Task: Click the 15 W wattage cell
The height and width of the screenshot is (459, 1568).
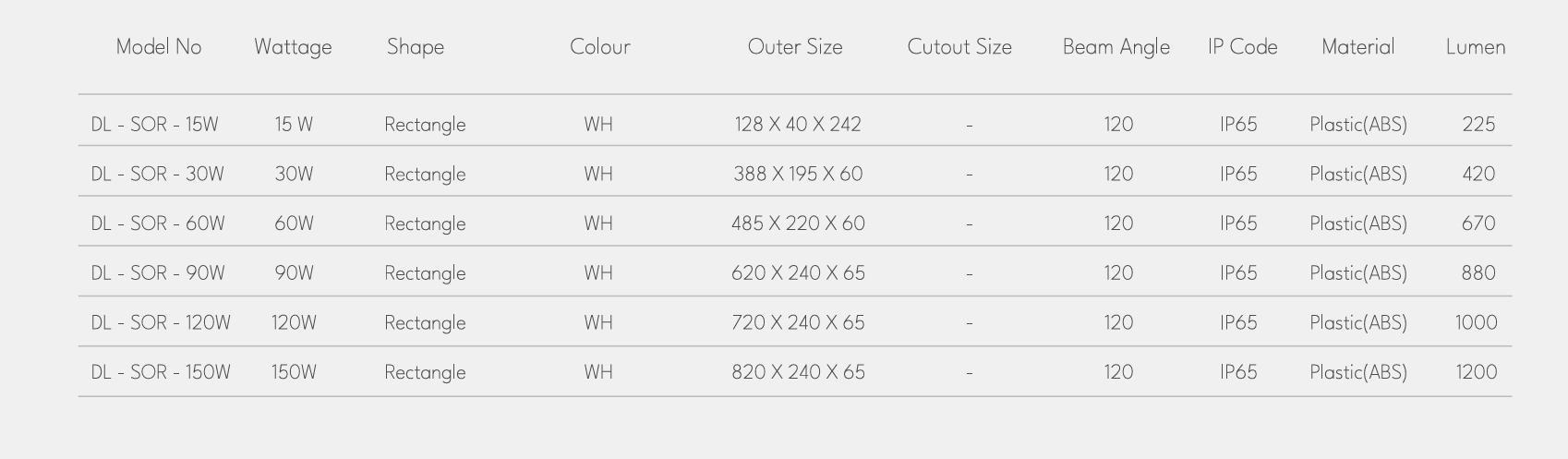Action: point(294,125)
